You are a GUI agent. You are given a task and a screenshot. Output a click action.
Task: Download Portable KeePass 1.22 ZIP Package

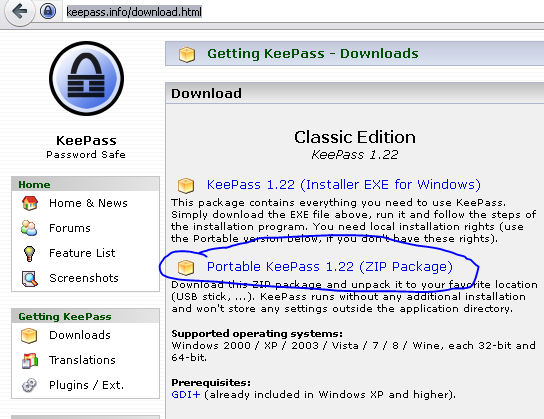(330, 267)
